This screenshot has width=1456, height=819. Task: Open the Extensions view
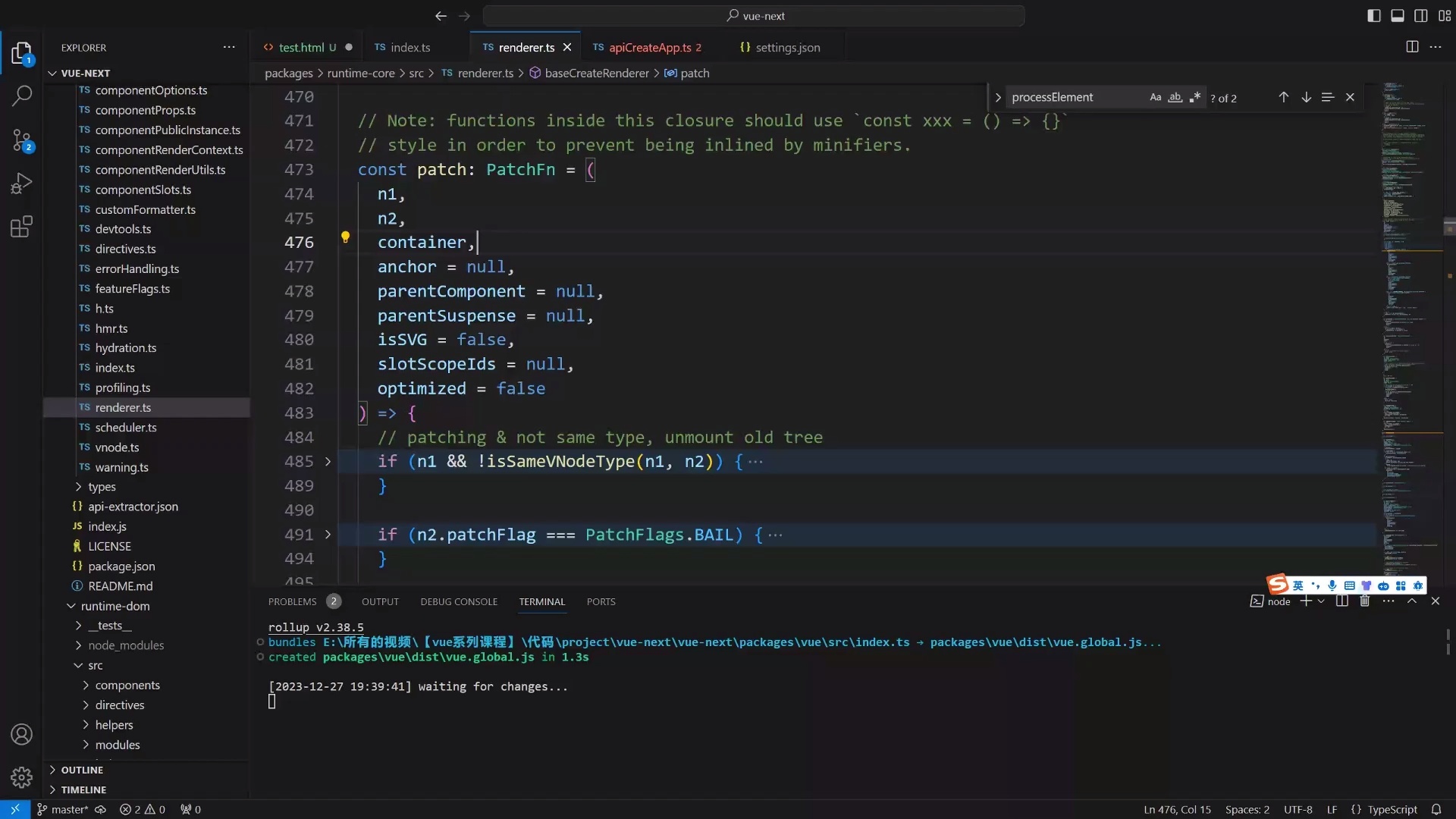point(22,227)
